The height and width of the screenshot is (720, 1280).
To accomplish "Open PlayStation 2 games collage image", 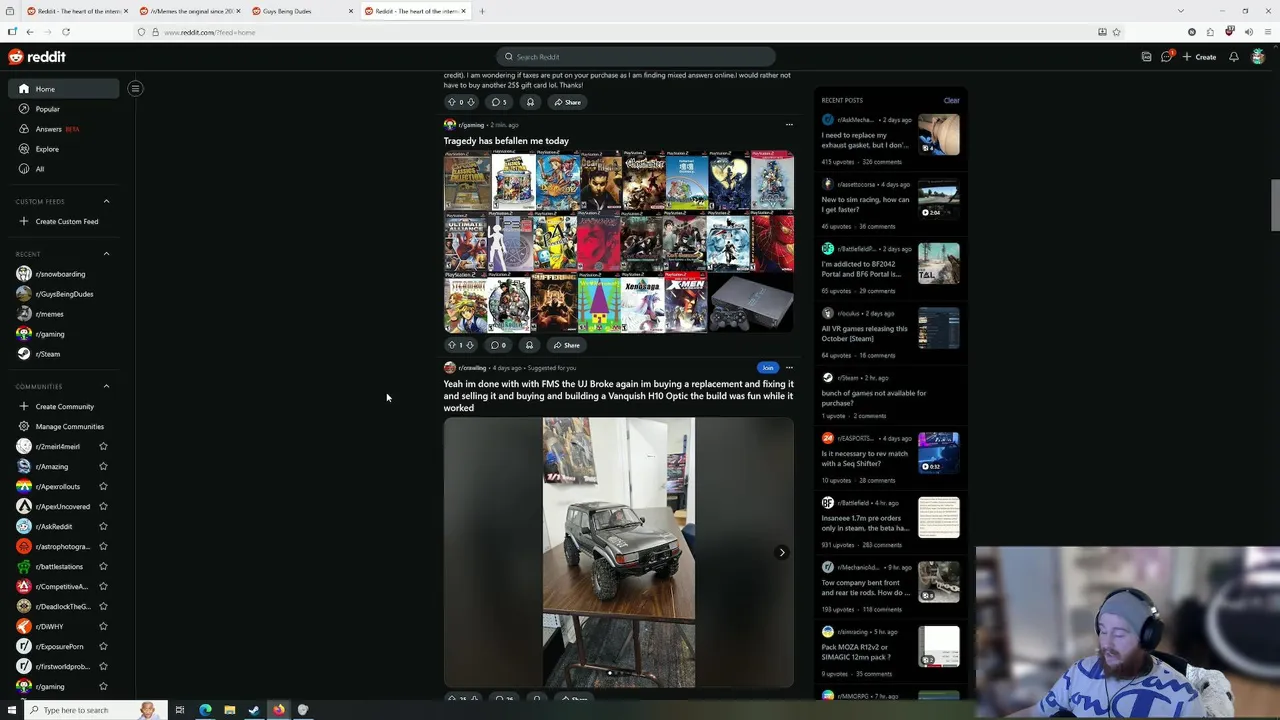I will (619, 241).
